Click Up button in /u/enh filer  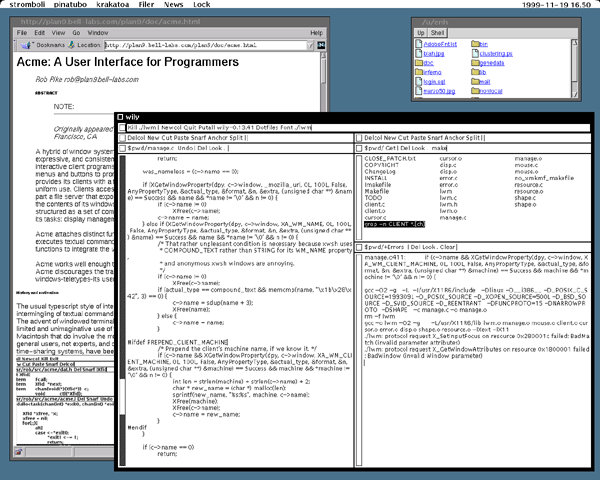(x=421, y=33)
